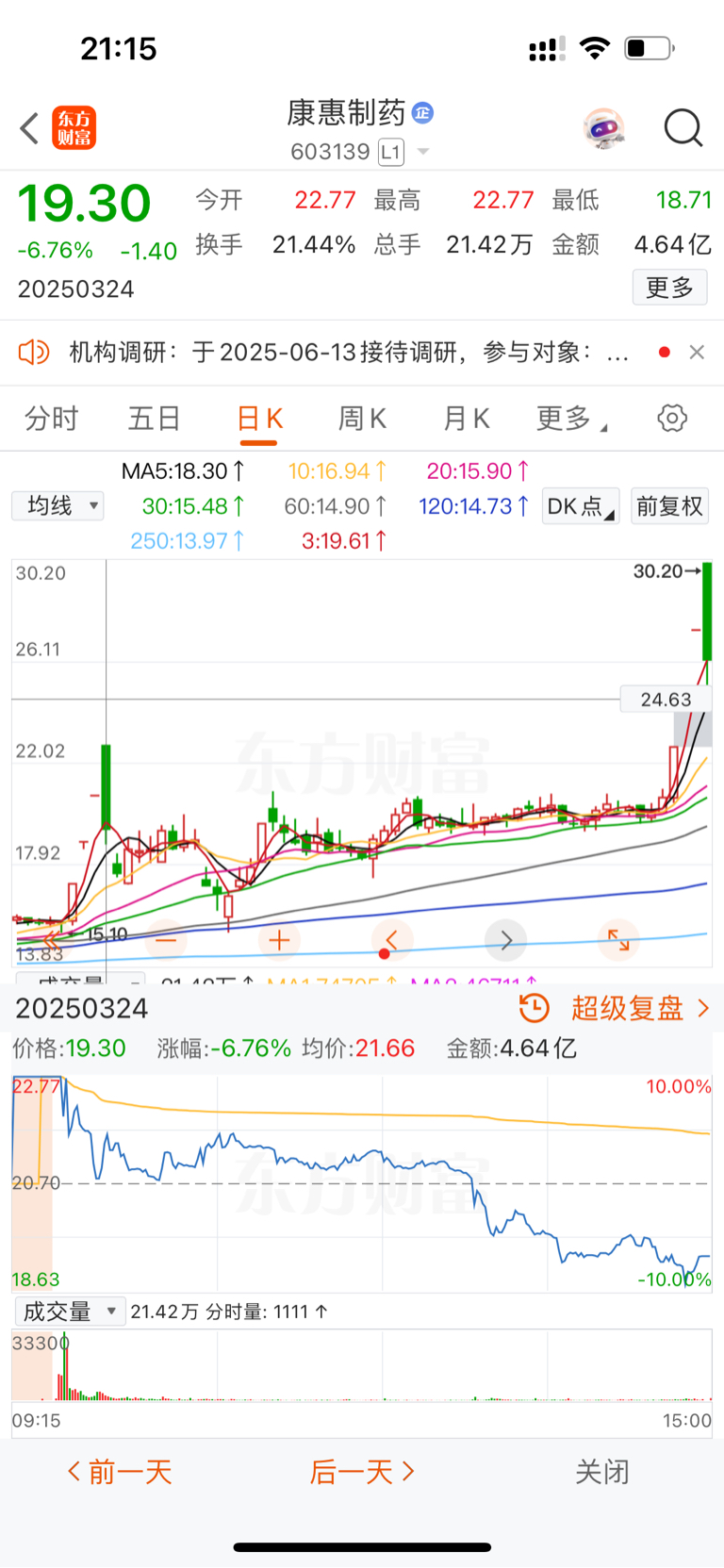Tap the 24.63 crosshair price label
This screenshot has height=1568, width=724.
(x=666, y=700)
